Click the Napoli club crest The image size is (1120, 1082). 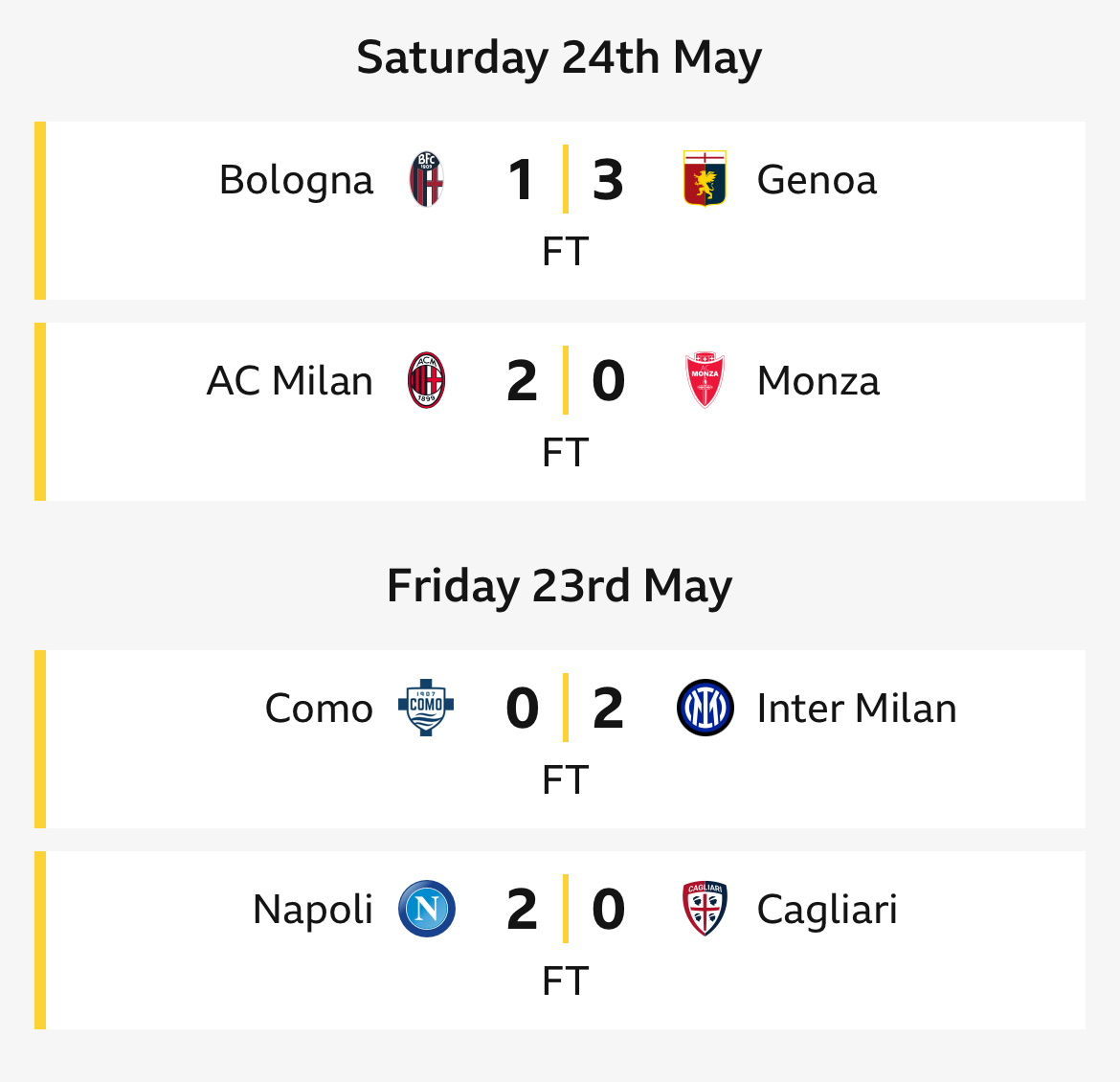click(426, 909)
